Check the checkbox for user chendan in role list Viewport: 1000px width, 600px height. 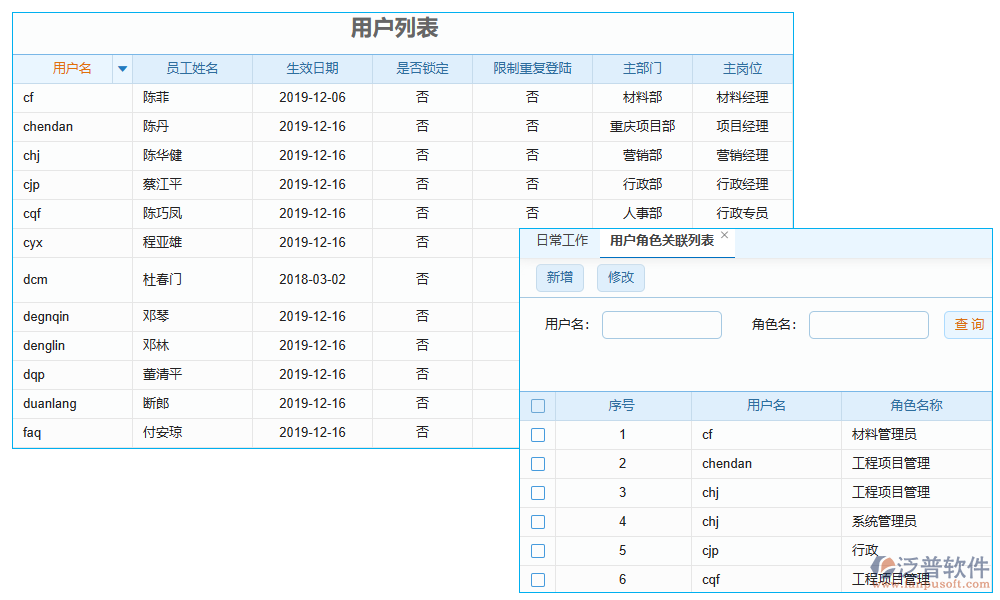coord(538,463)
